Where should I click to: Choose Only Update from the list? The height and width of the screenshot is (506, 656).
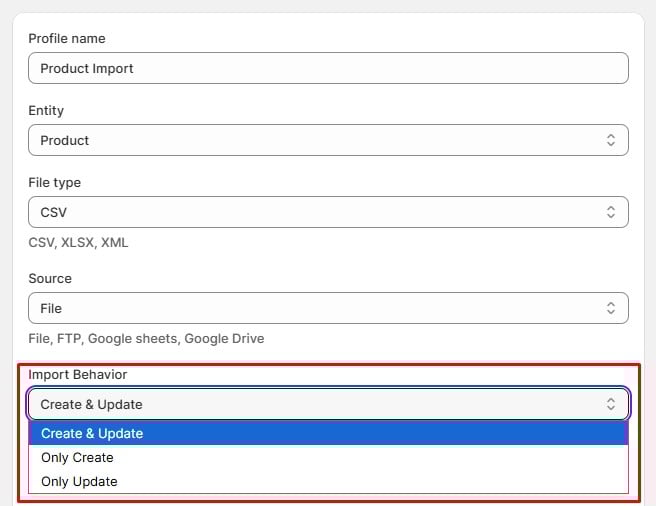(x=79, y=481)
